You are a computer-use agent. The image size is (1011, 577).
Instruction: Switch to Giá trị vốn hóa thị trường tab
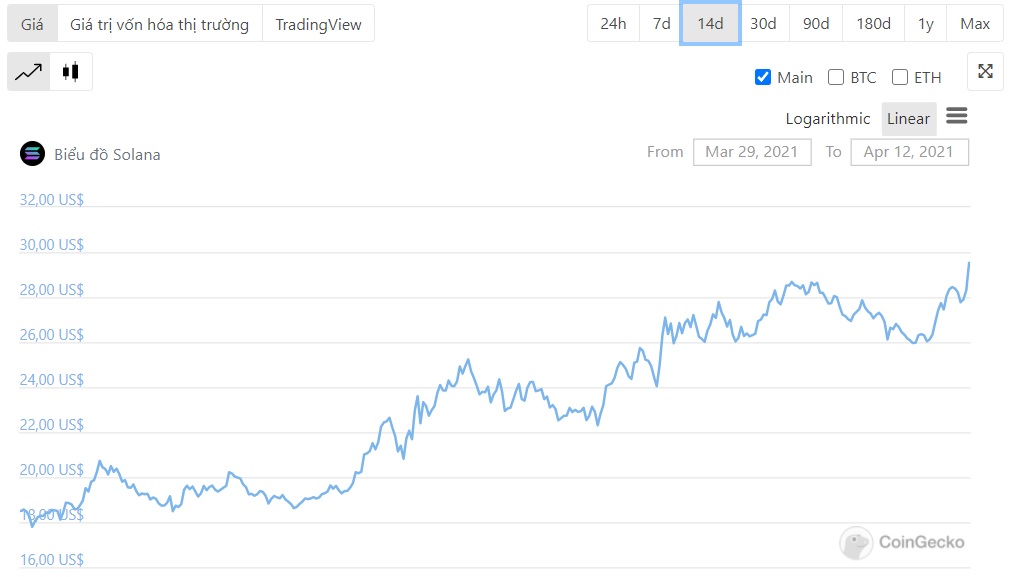159,24
